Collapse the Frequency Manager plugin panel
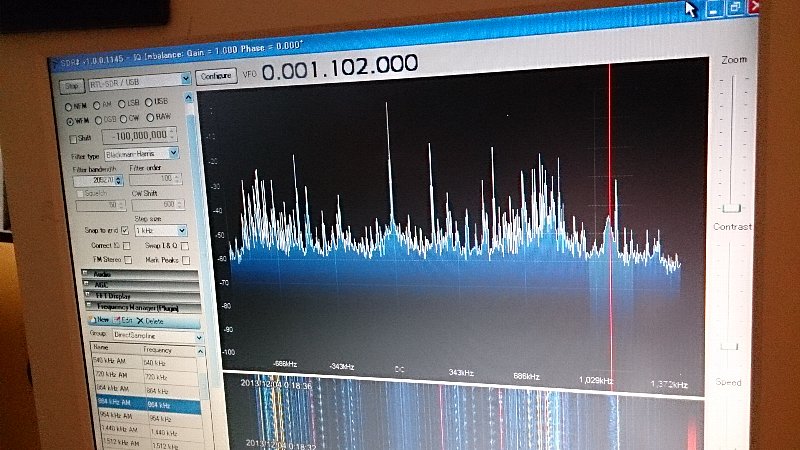This screenshot has height=450, width=800. [89, 306]
